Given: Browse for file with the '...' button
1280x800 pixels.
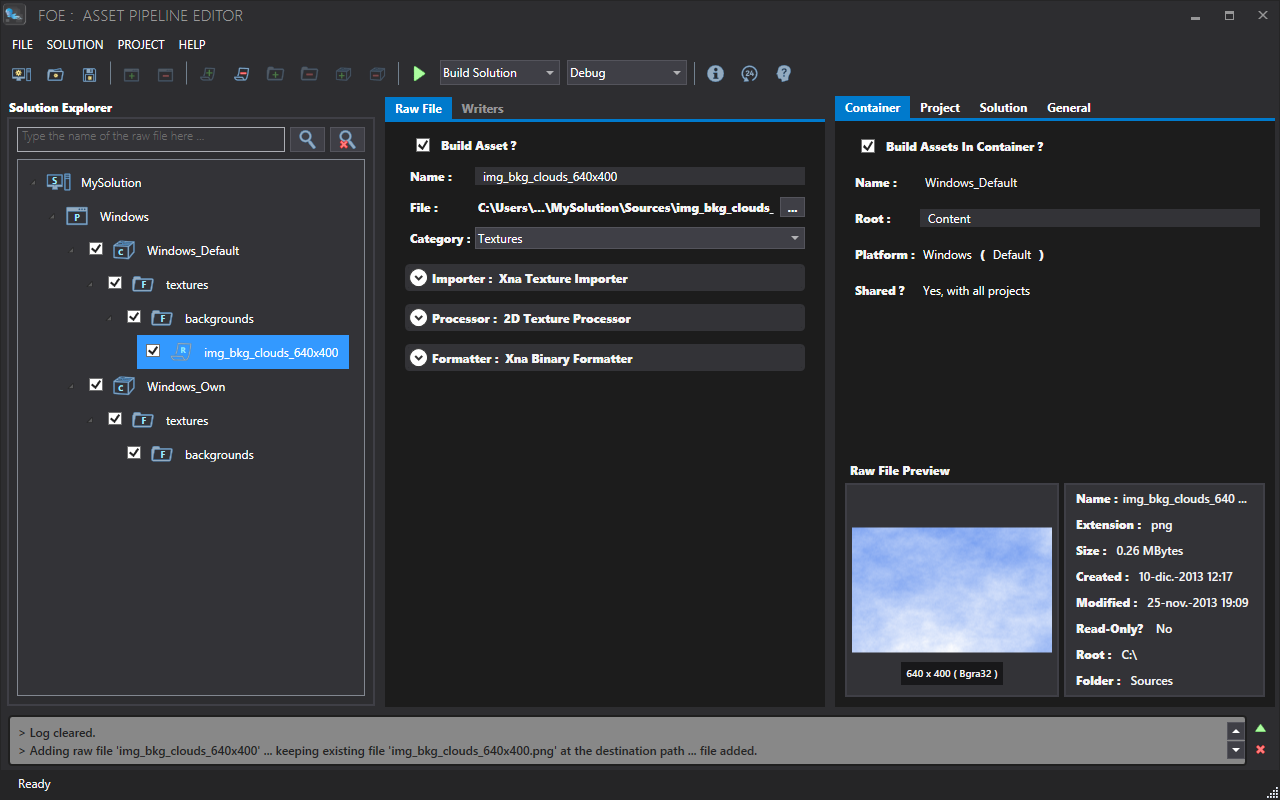Looking at the screenshot, I should tap(792, 208).
